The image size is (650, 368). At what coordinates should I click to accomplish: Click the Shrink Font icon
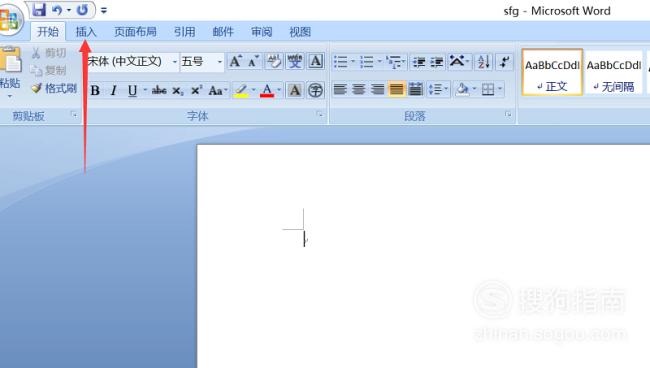[x=253, y=62]
